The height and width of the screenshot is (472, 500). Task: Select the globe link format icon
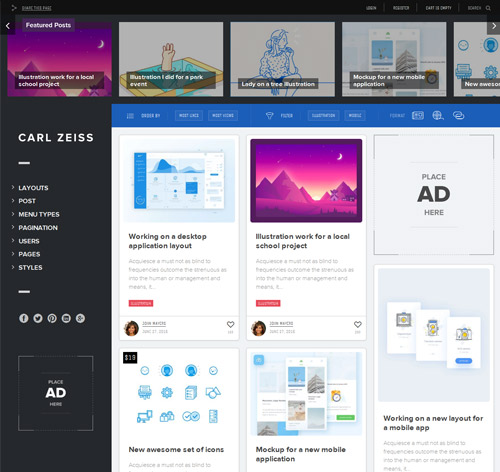(x=438, y=115)
